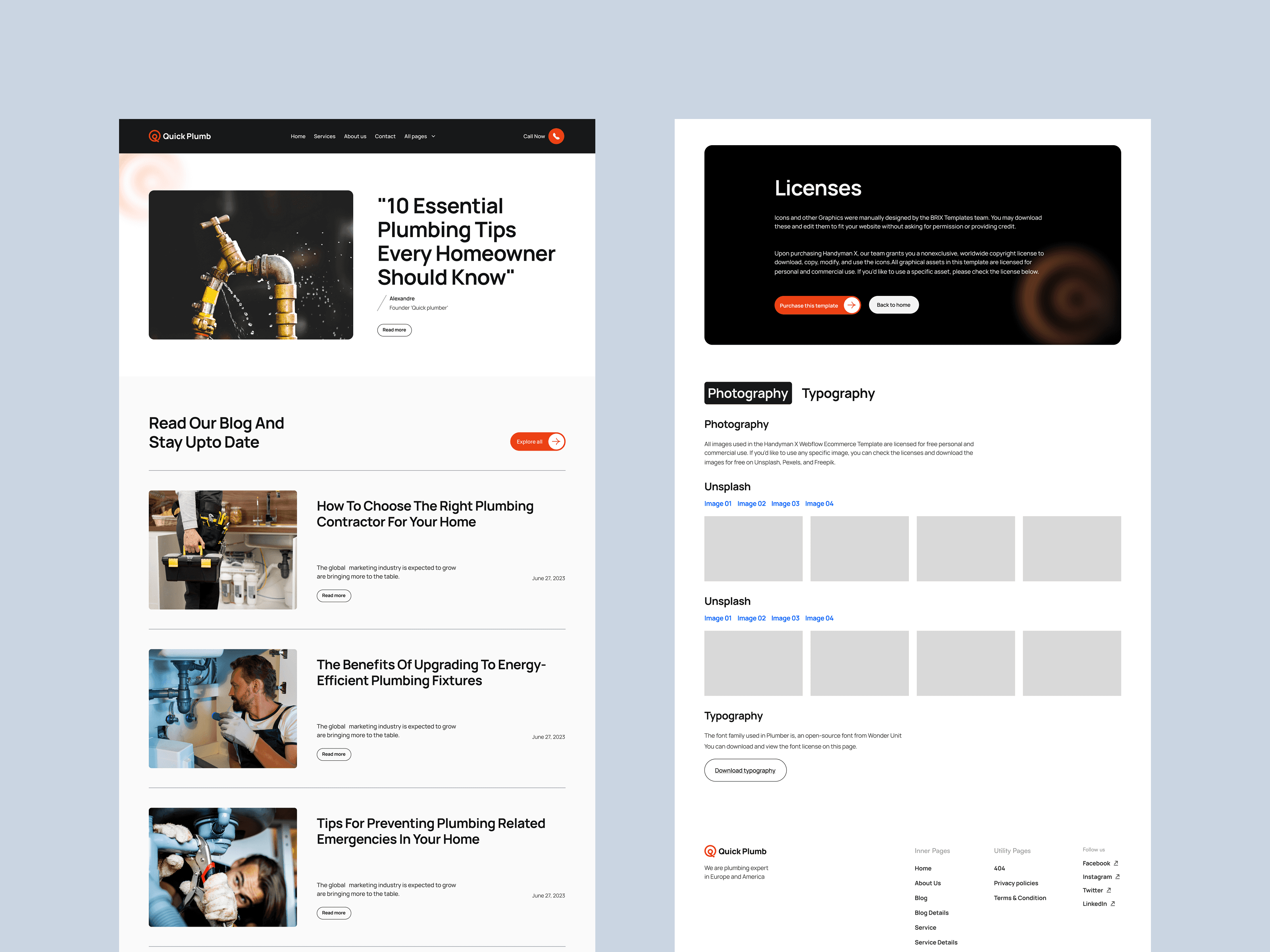Click the Back to home button
This screenshot has width=1270, height=952.
(893, 305)
